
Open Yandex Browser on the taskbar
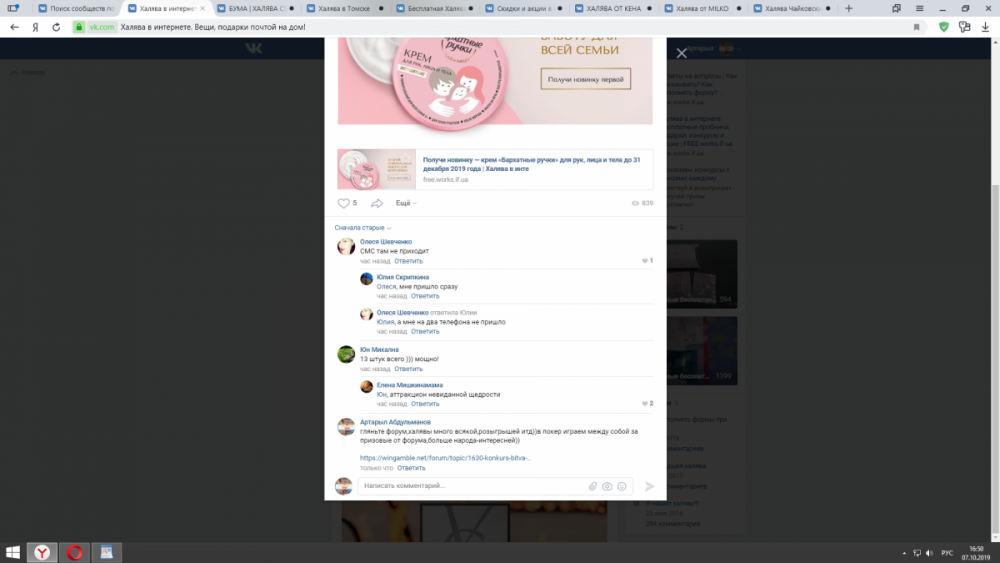coord(42,552)
